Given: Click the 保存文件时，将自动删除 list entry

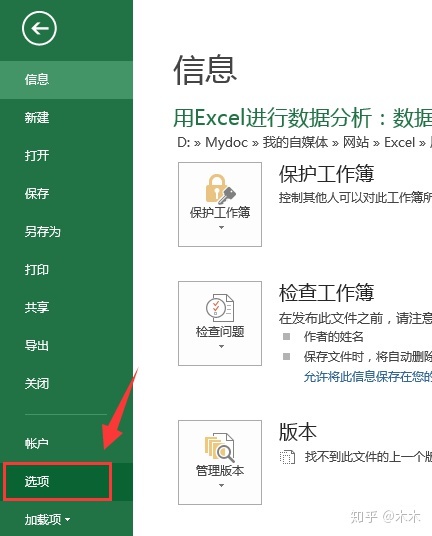Looking at the screenshot, I should pyautogui.click(x=368, y=357).
